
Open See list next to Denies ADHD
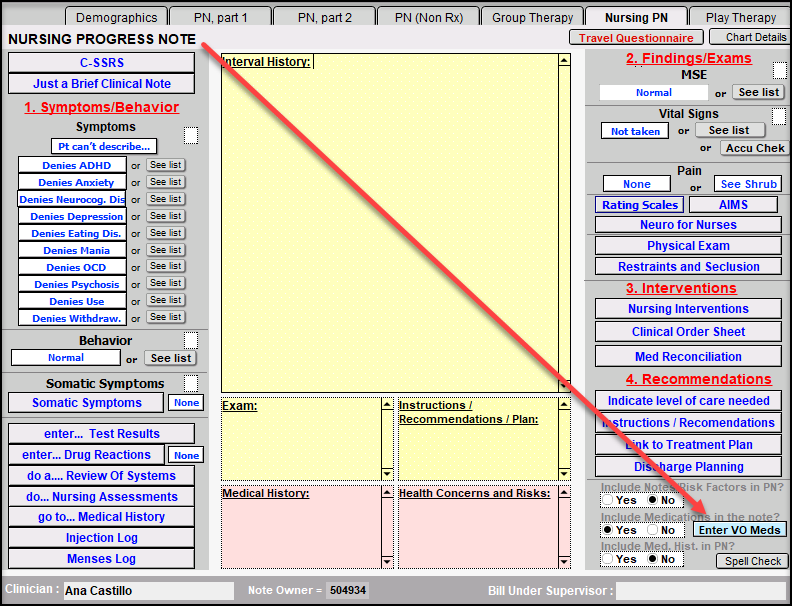point(166,165)
